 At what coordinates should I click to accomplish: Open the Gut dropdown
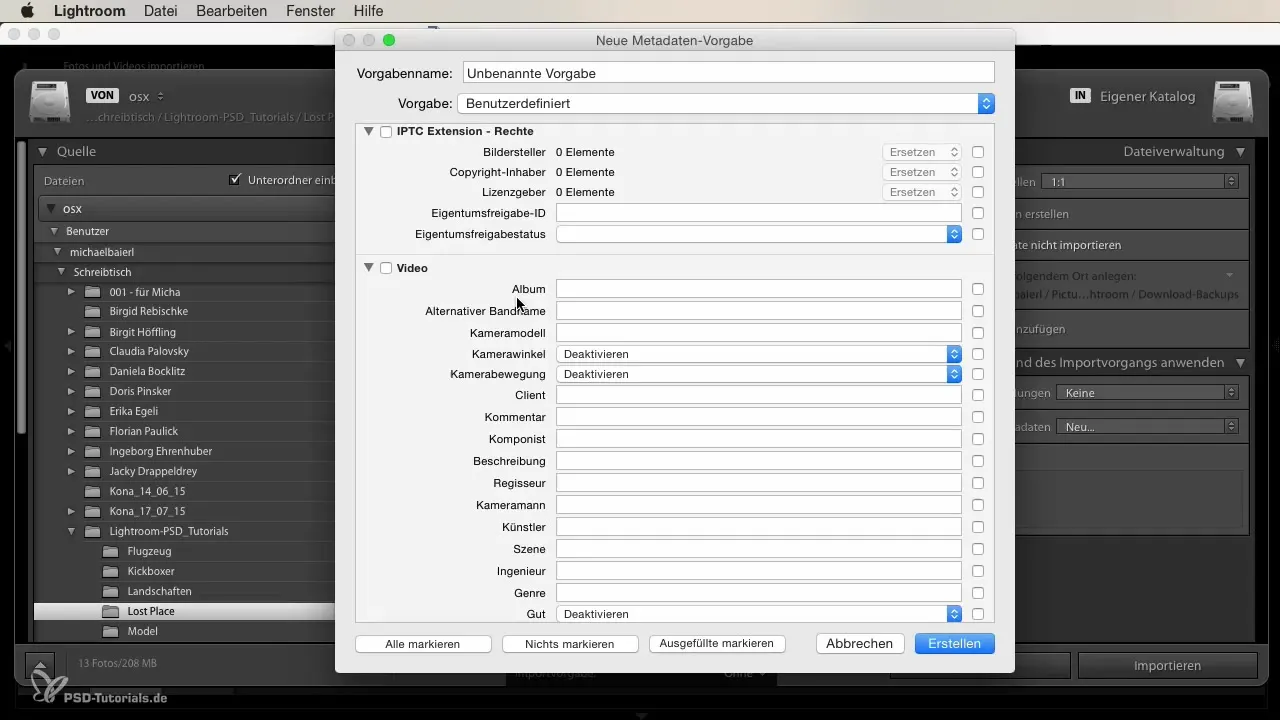click(759, 614)
